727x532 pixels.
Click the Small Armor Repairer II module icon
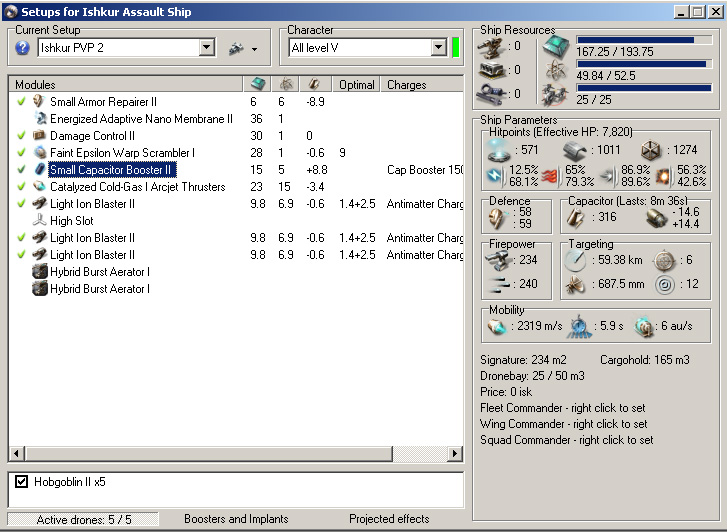[39, 101]
